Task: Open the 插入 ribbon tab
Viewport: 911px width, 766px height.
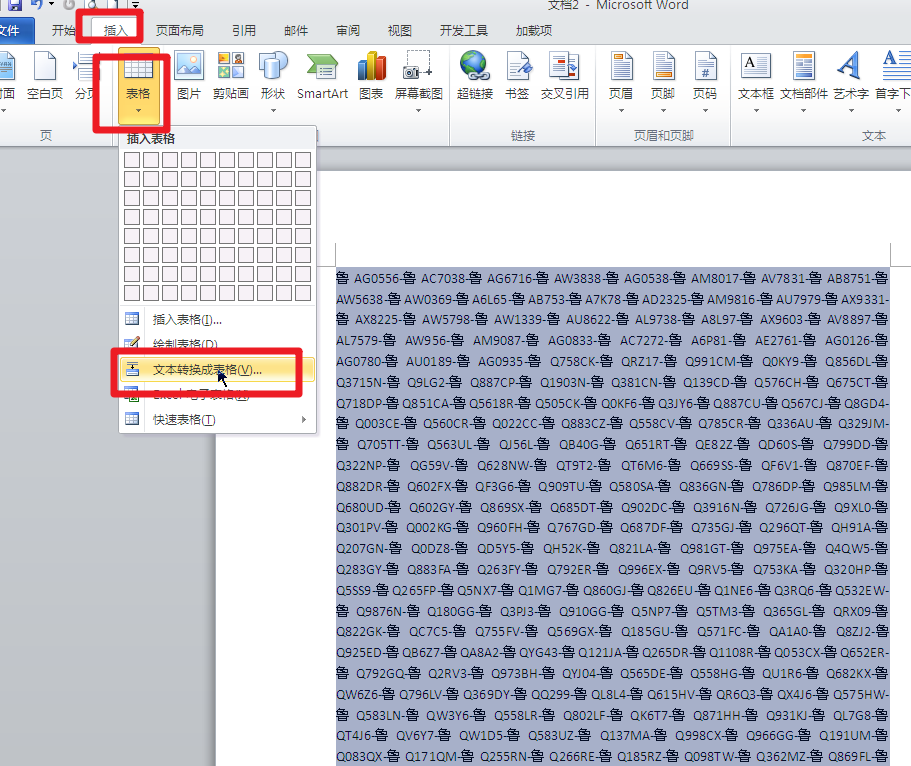Action: [115, 30]
